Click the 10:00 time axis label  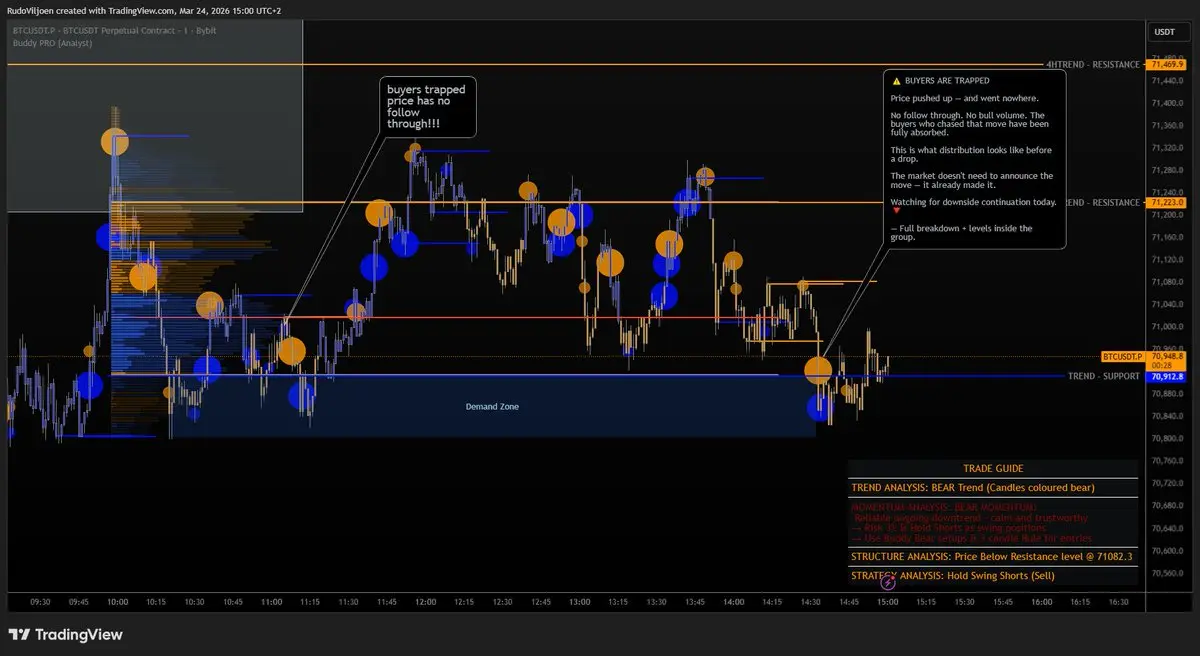[118, 602]
